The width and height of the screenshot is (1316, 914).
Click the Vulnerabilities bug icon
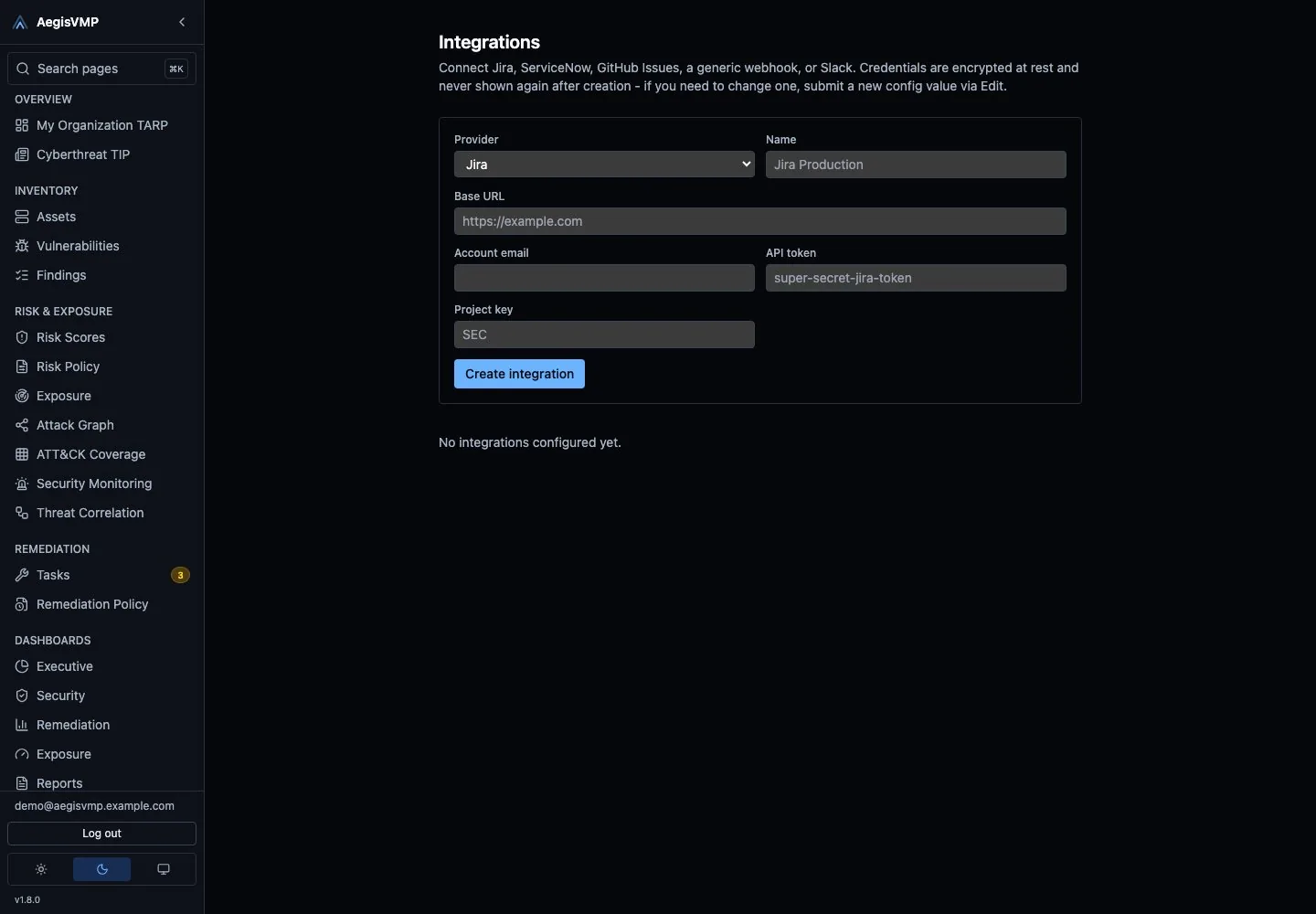(x=22, y=246)
